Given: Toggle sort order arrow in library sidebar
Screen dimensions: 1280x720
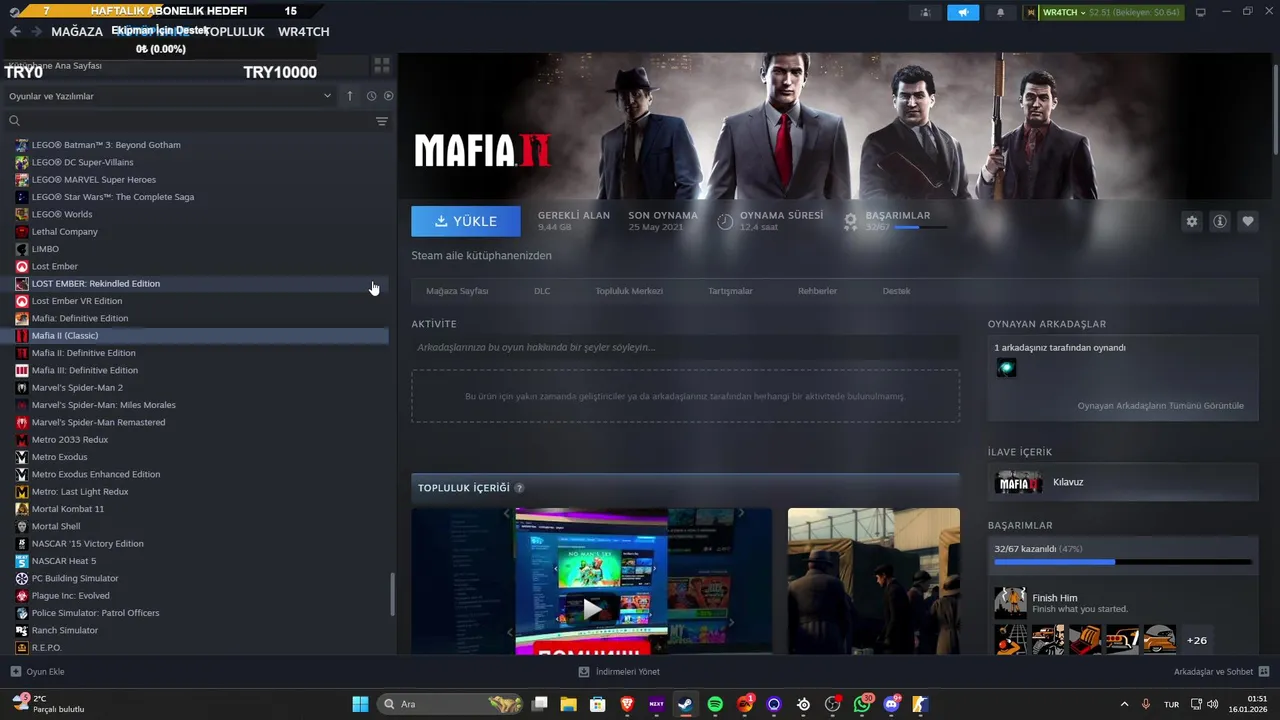Looking at the screenshot, I should 349,96.
